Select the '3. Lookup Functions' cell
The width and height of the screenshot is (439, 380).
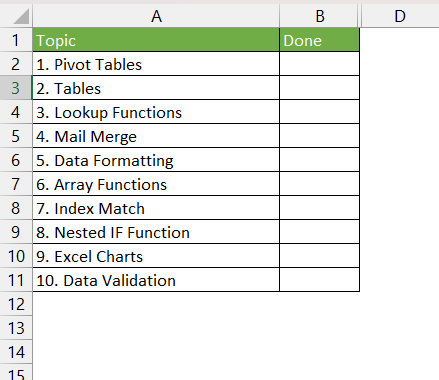pyautogui.click(x=156, y=112)
